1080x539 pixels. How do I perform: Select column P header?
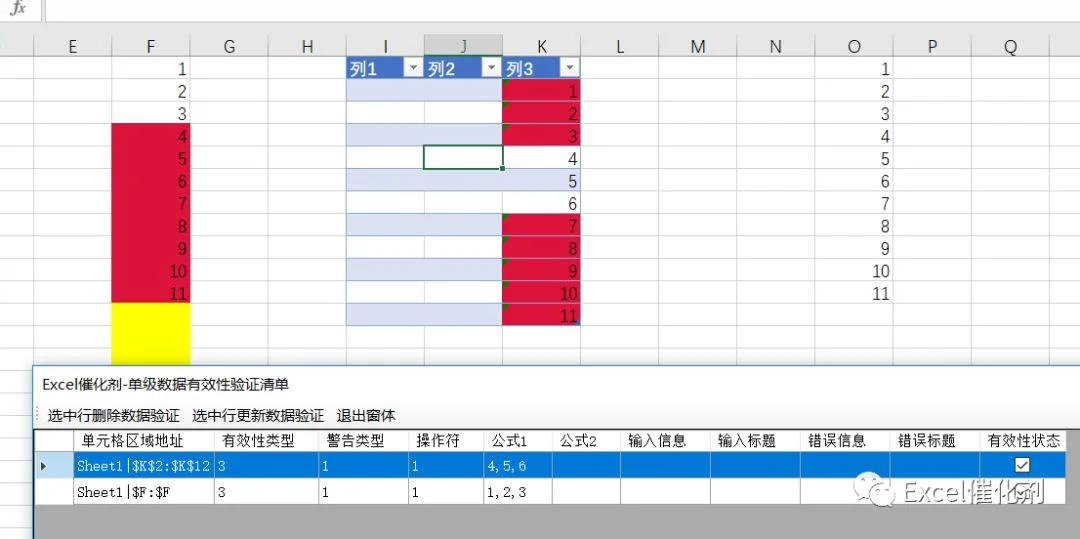(x=932, y=46)
